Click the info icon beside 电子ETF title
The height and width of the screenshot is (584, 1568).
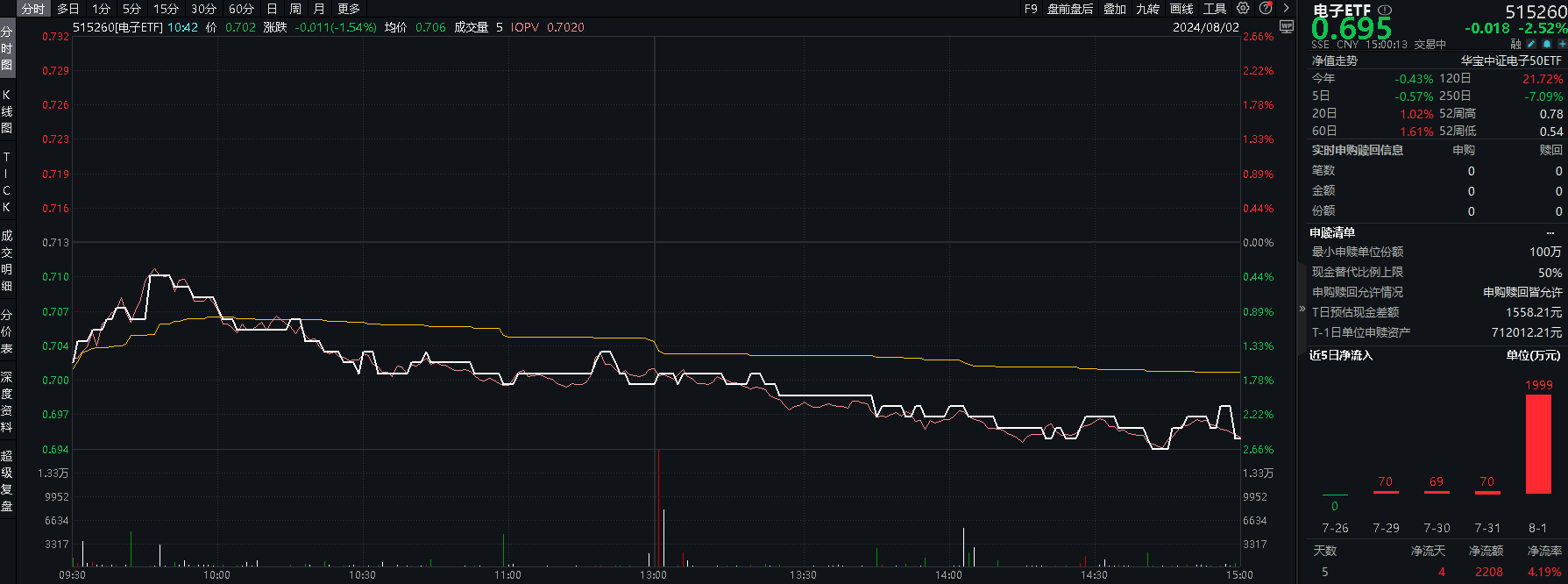point(1385,11)
